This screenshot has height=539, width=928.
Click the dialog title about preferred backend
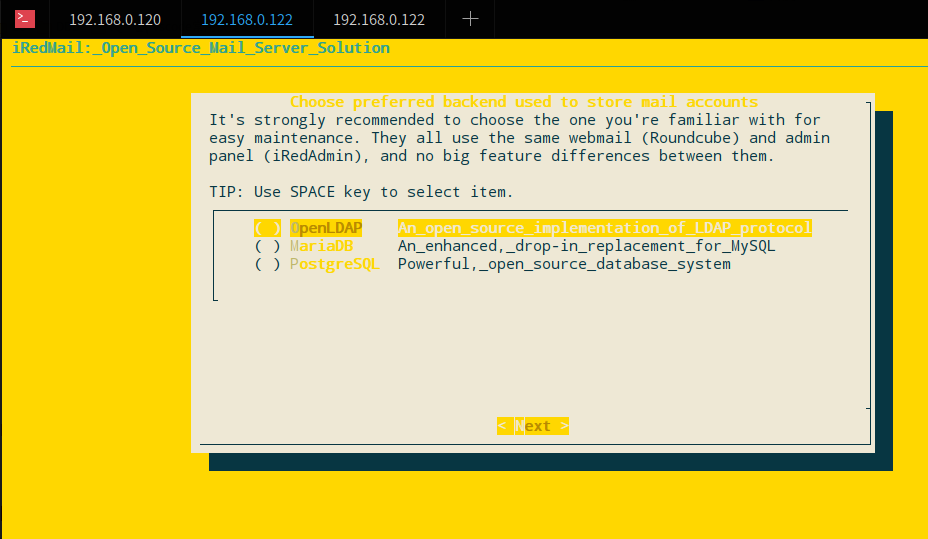click(524, 102)
